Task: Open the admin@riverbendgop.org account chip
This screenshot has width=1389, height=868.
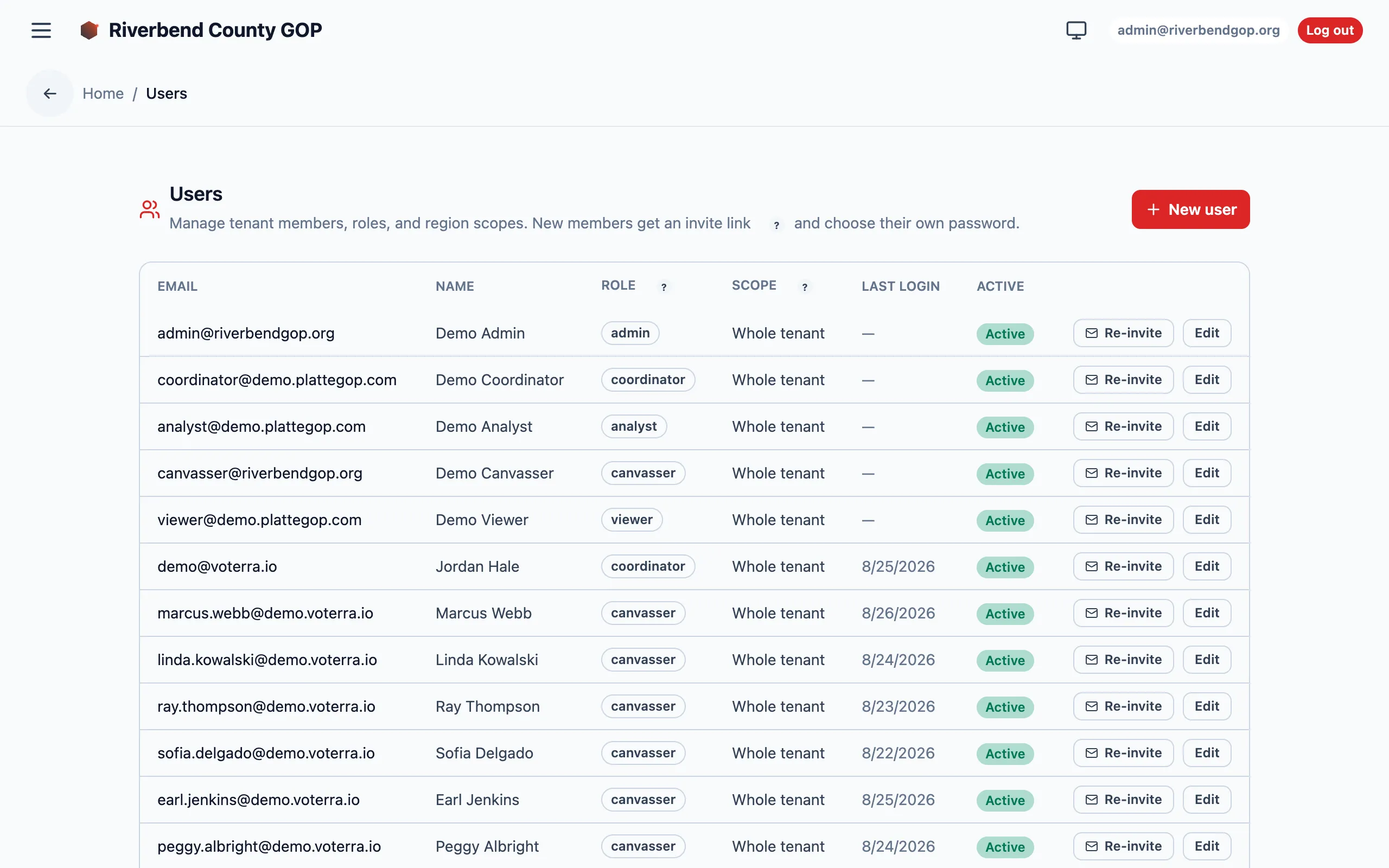Action: coord(1198,30)
